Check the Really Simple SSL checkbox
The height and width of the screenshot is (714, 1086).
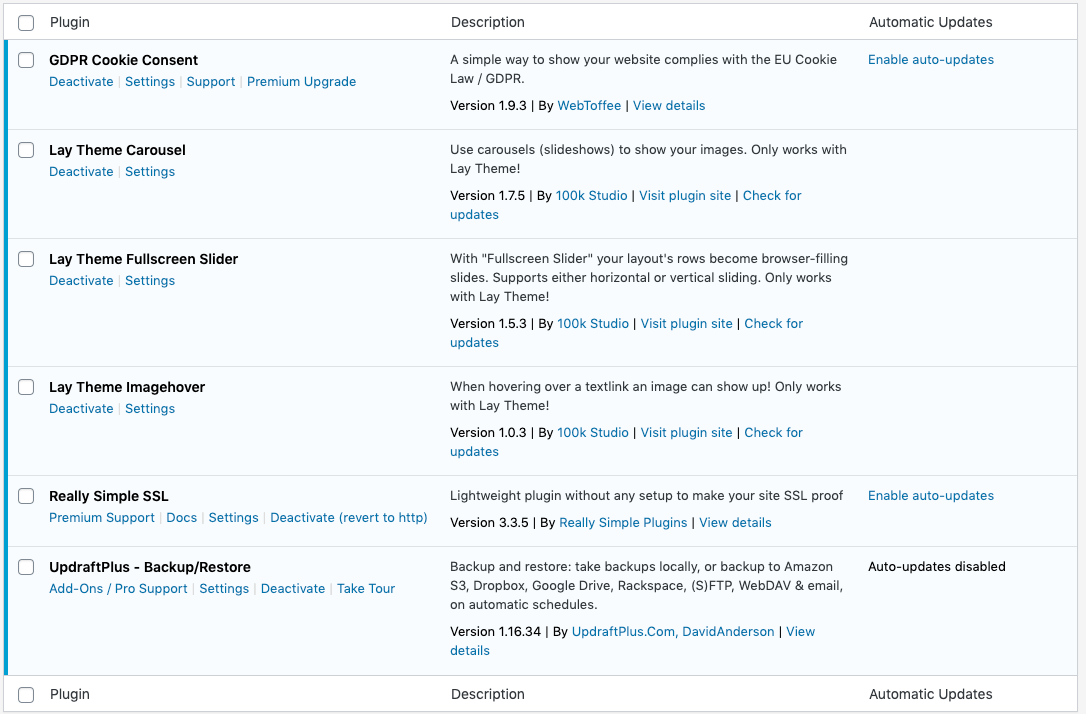click(26, 496)
